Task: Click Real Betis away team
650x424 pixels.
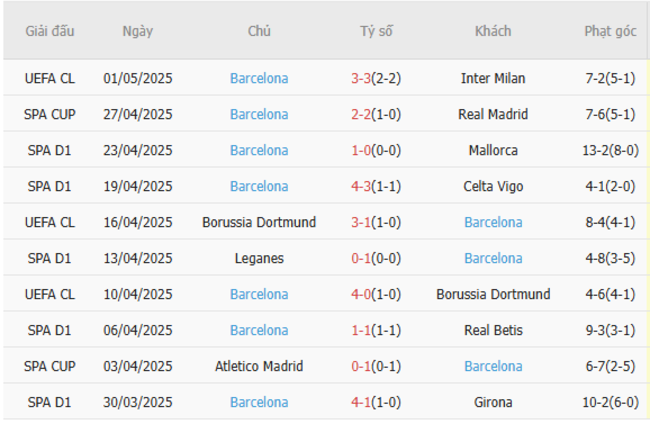Action: coord(493,330)
